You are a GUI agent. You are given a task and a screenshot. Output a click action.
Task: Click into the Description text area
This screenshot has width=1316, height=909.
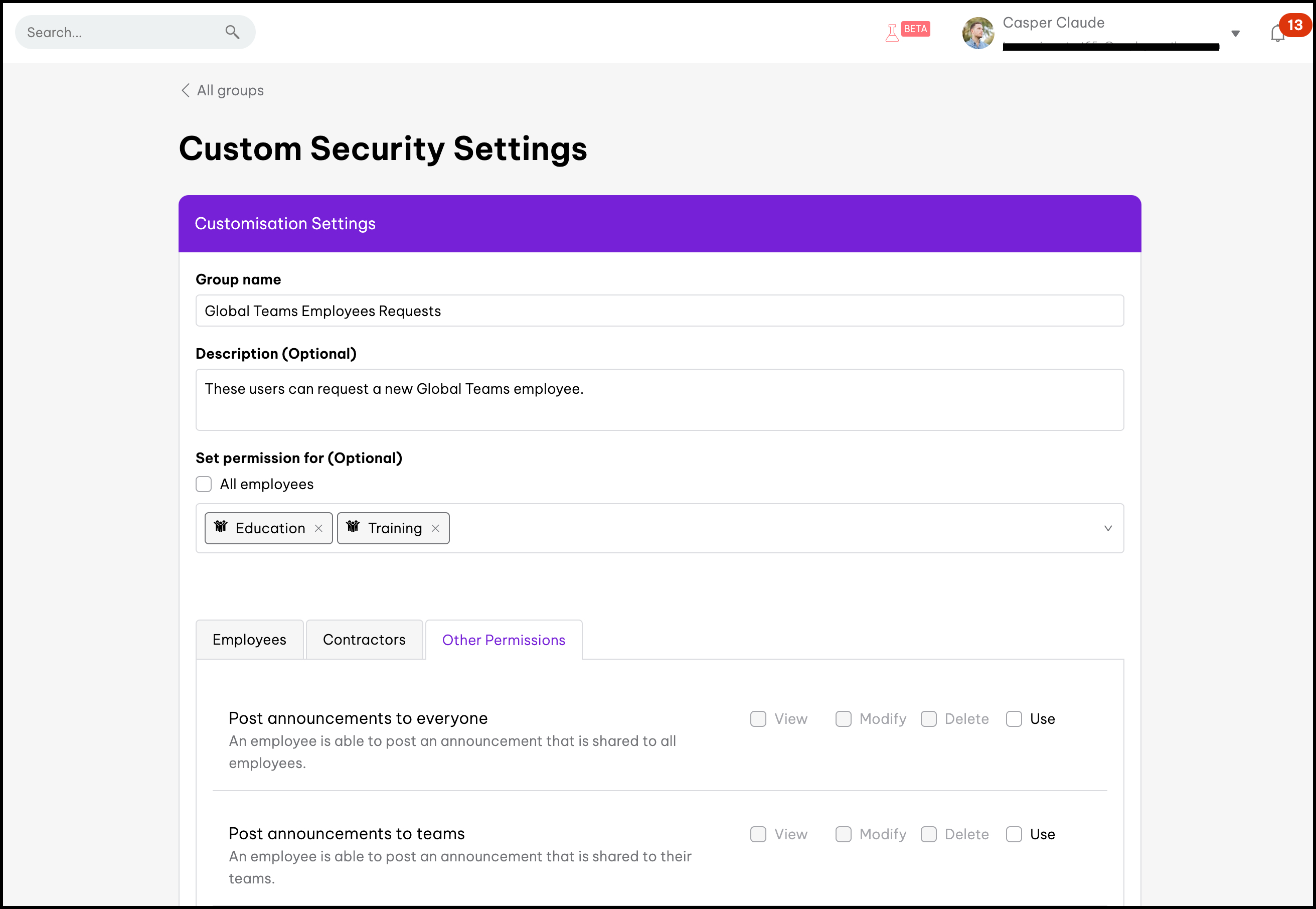pos(660,400)
